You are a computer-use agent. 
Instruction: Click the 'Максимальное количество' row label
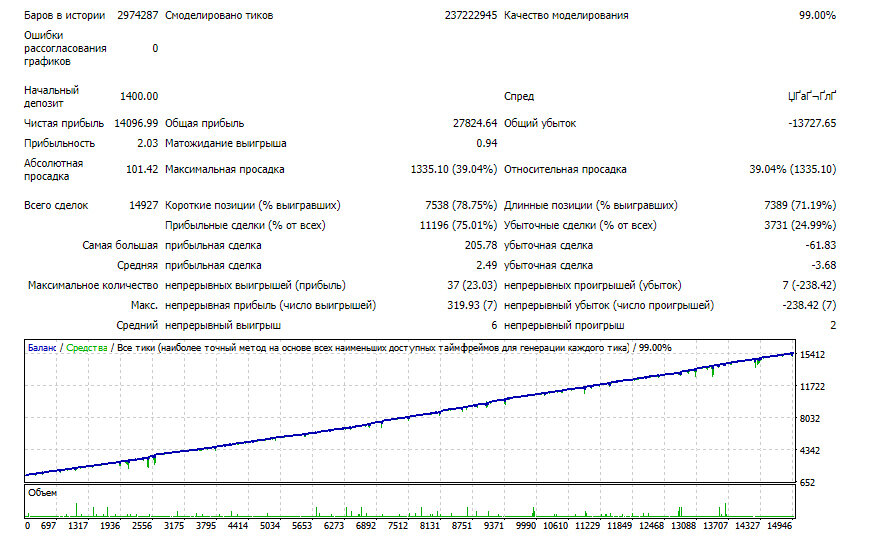tap(93, 286)
